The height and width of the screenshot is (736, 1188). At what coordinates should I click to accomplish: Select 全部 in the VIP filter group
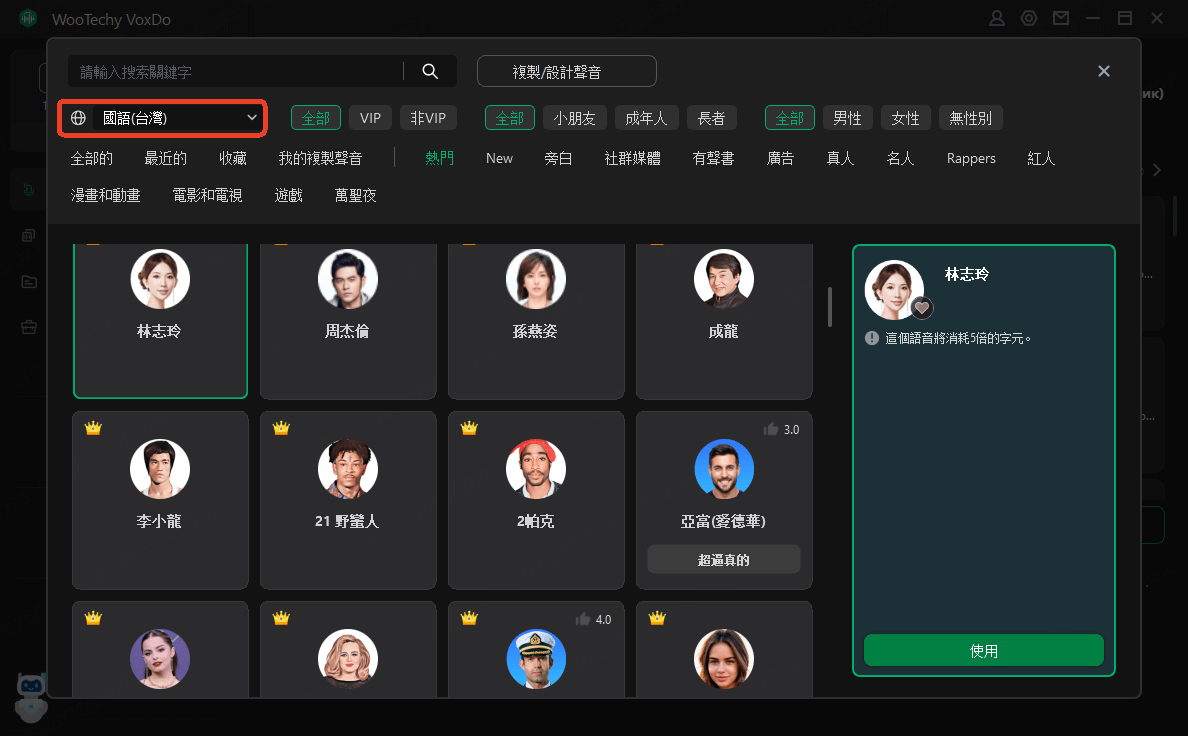(316, 118)
